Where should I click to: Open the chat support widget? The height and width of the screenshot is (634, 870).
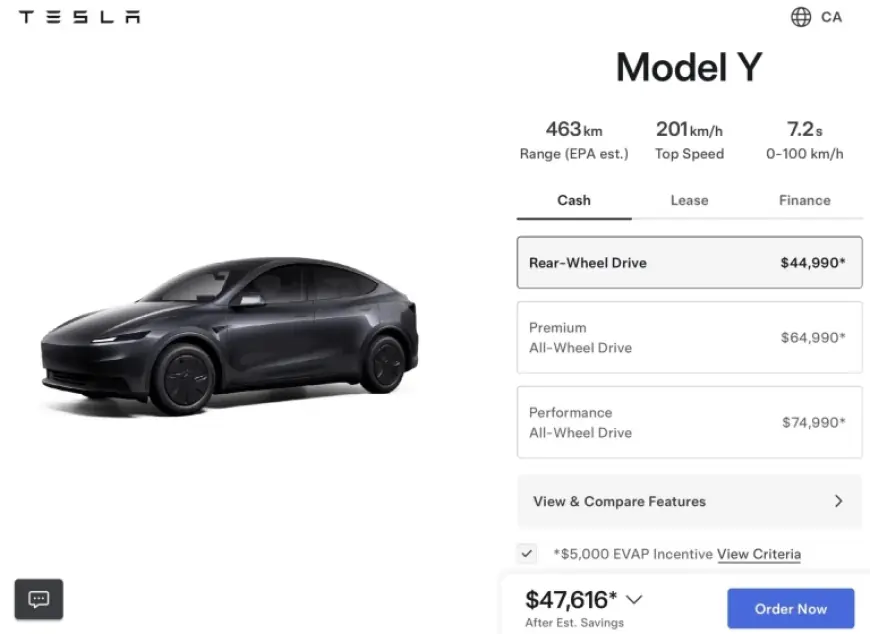(x=37, y=599)
